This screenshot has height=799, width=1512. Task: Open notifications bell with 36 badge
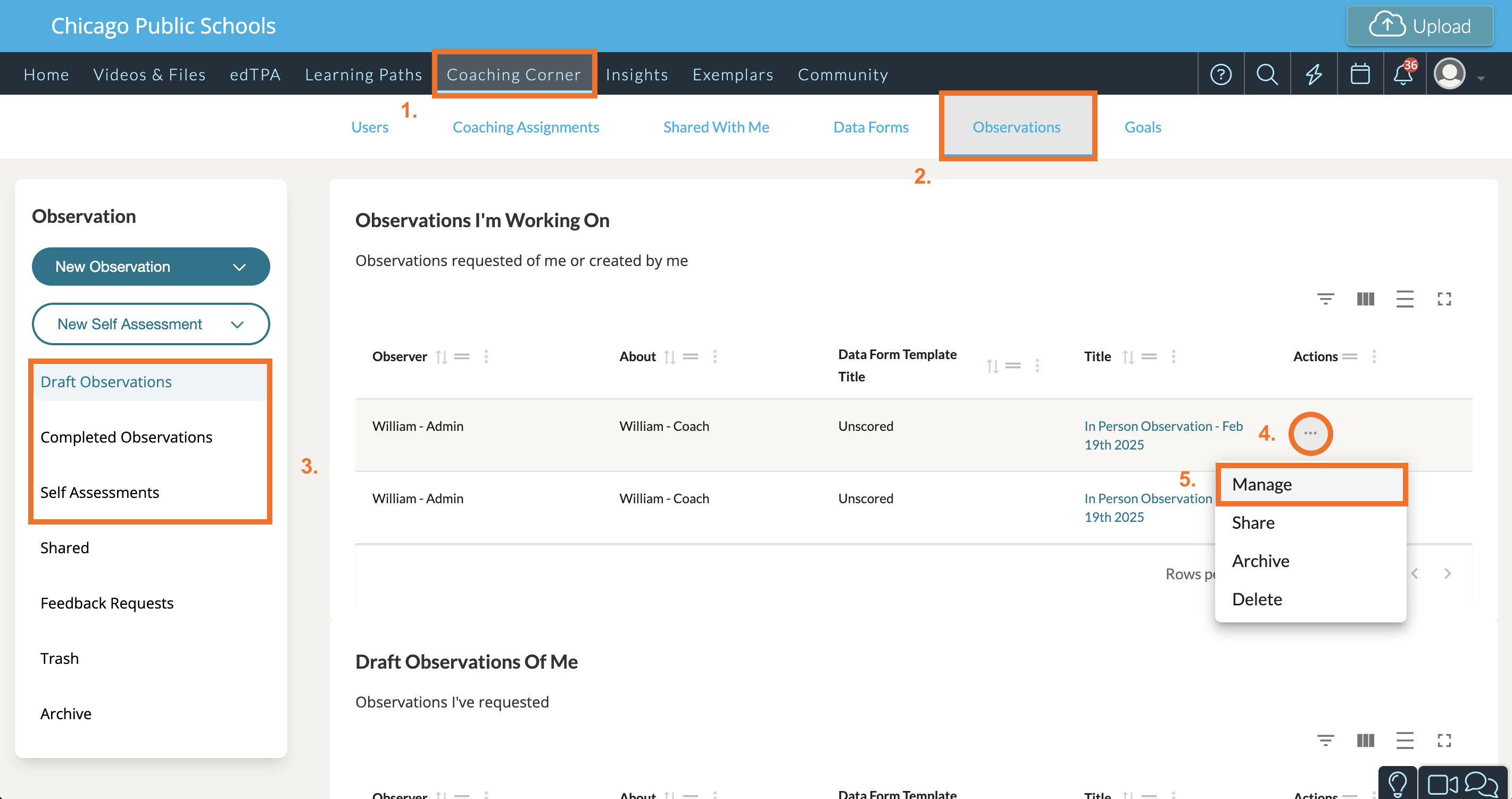click(1403, 74)
